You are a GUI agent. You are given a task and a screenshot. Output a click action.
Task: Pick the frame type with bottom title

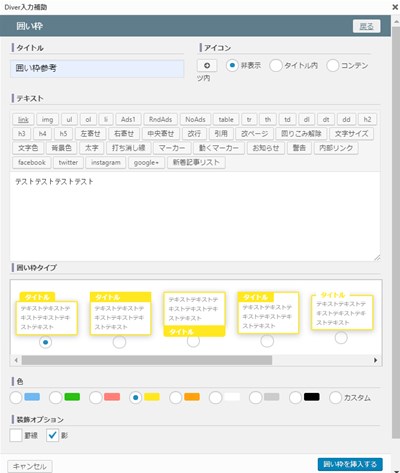click(193, 341)
